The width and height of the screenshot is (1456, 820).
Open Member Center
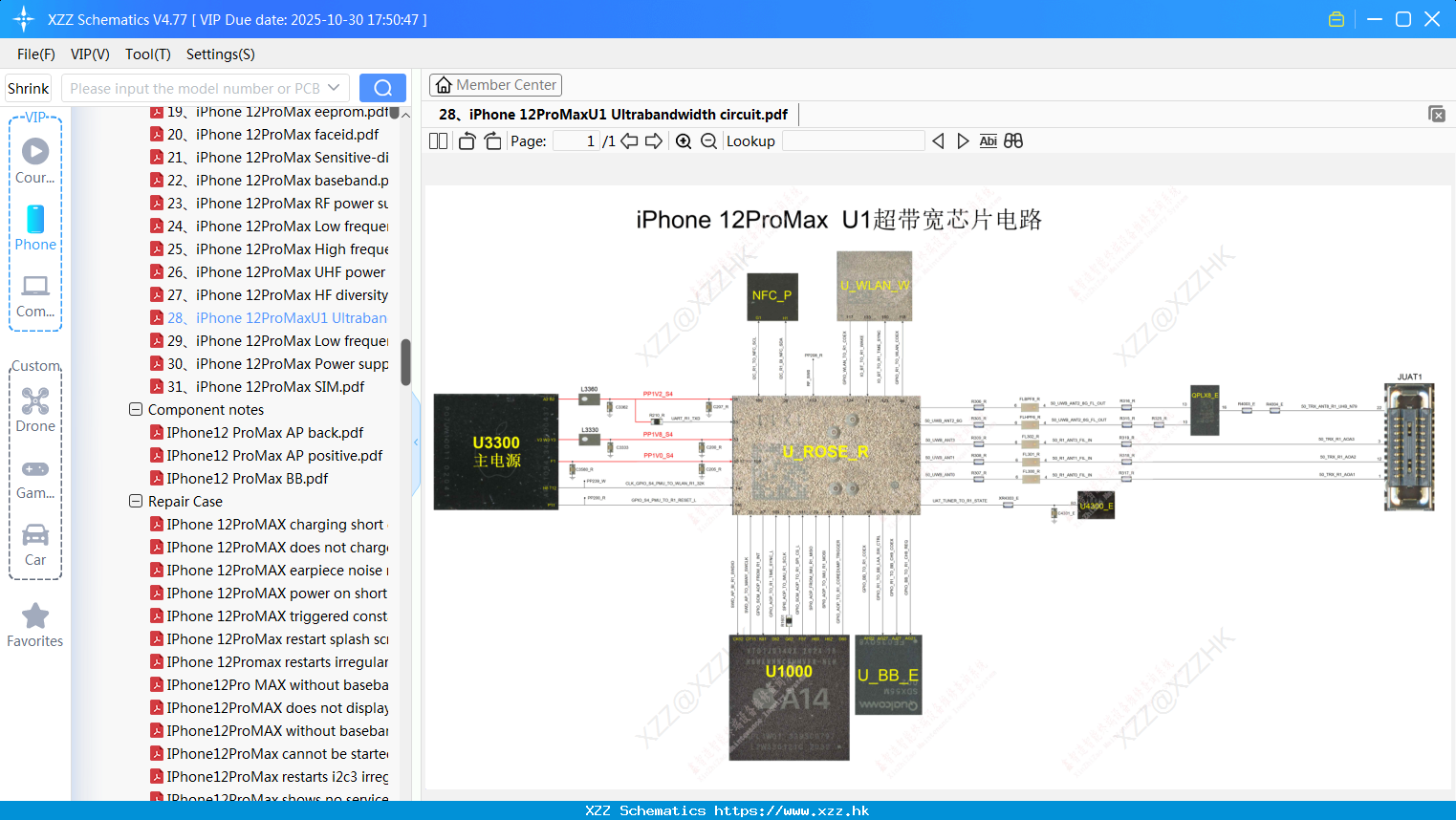(495, 85)
